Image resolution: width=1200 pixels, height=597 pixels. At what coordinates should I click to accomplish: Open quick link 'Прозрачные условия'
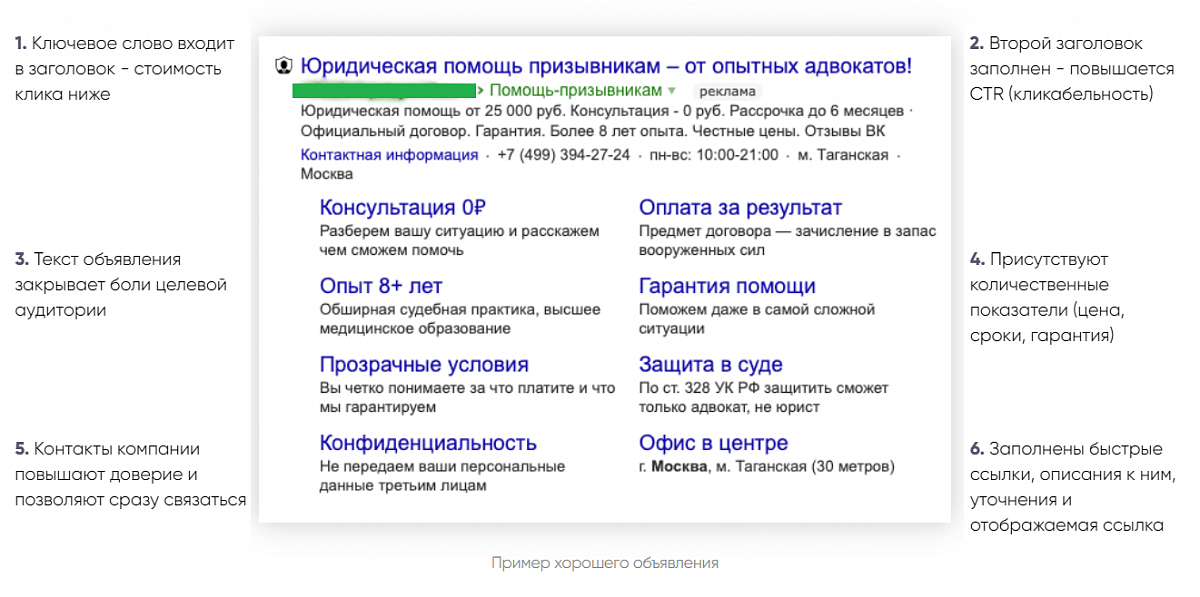pos(424,364)
